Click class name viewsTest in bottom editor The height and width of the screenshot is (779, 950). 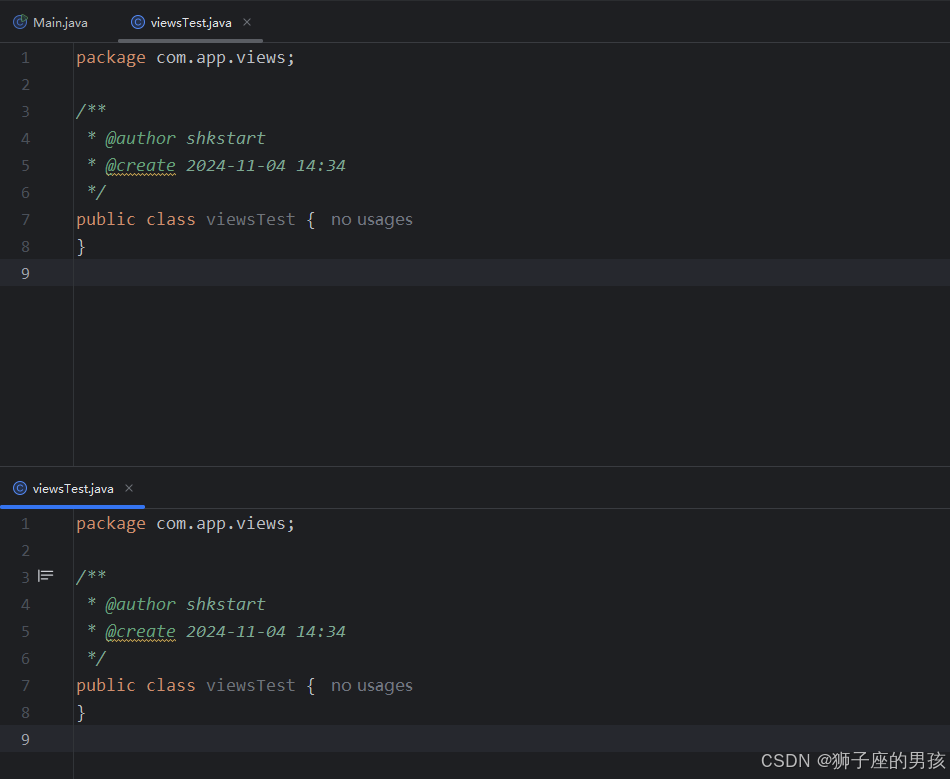pos(251,685)
